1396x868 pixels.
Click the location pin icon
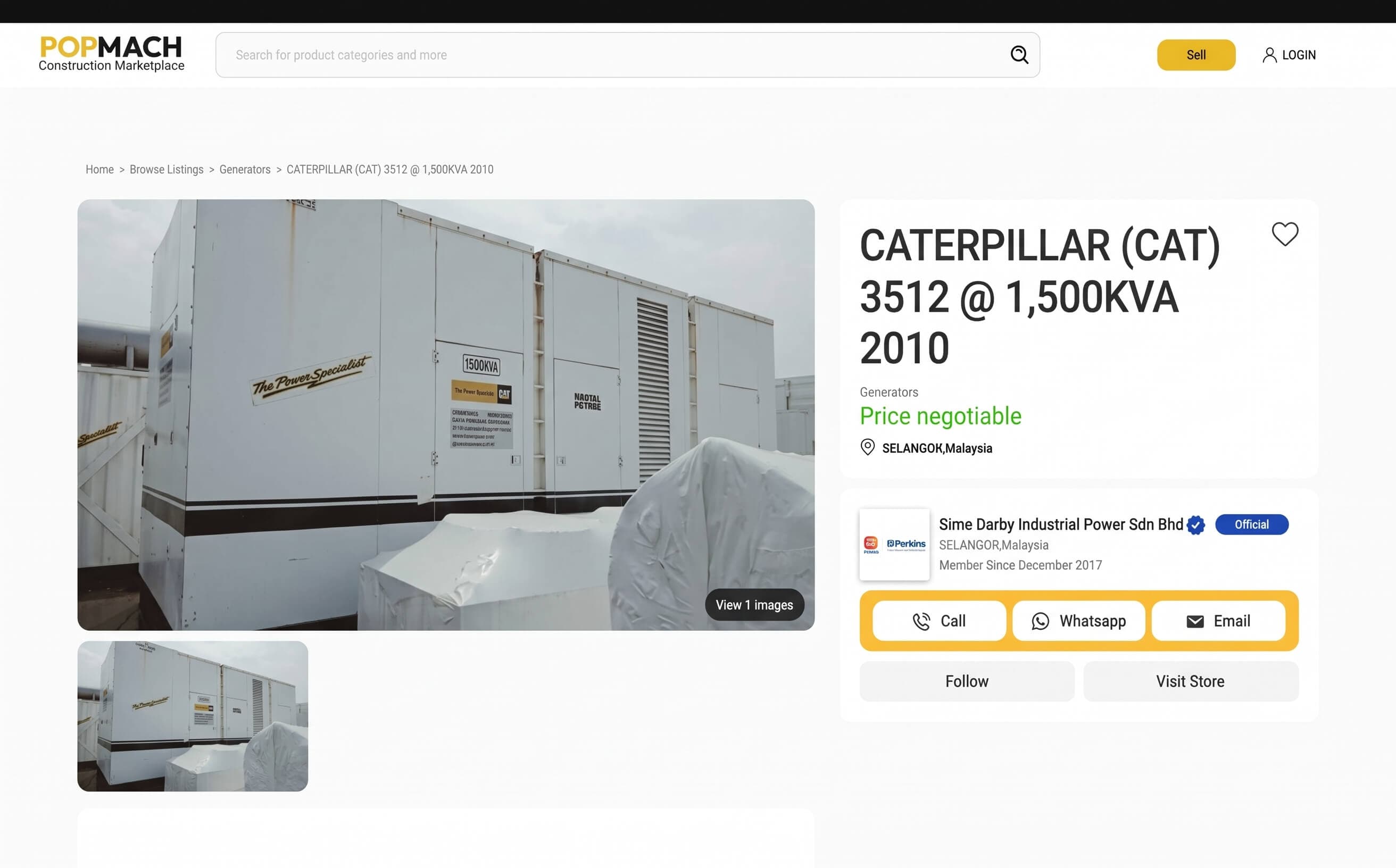click(867, 447)
